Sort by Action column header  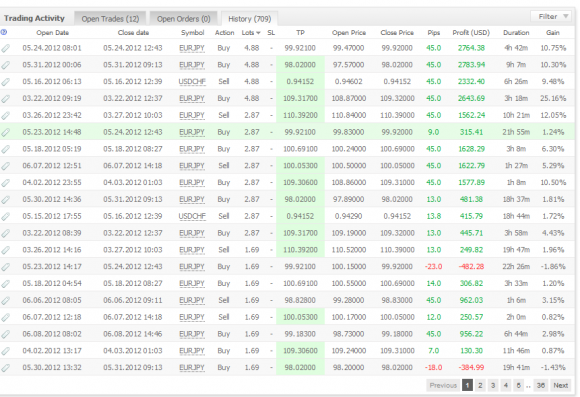[224, 33]
